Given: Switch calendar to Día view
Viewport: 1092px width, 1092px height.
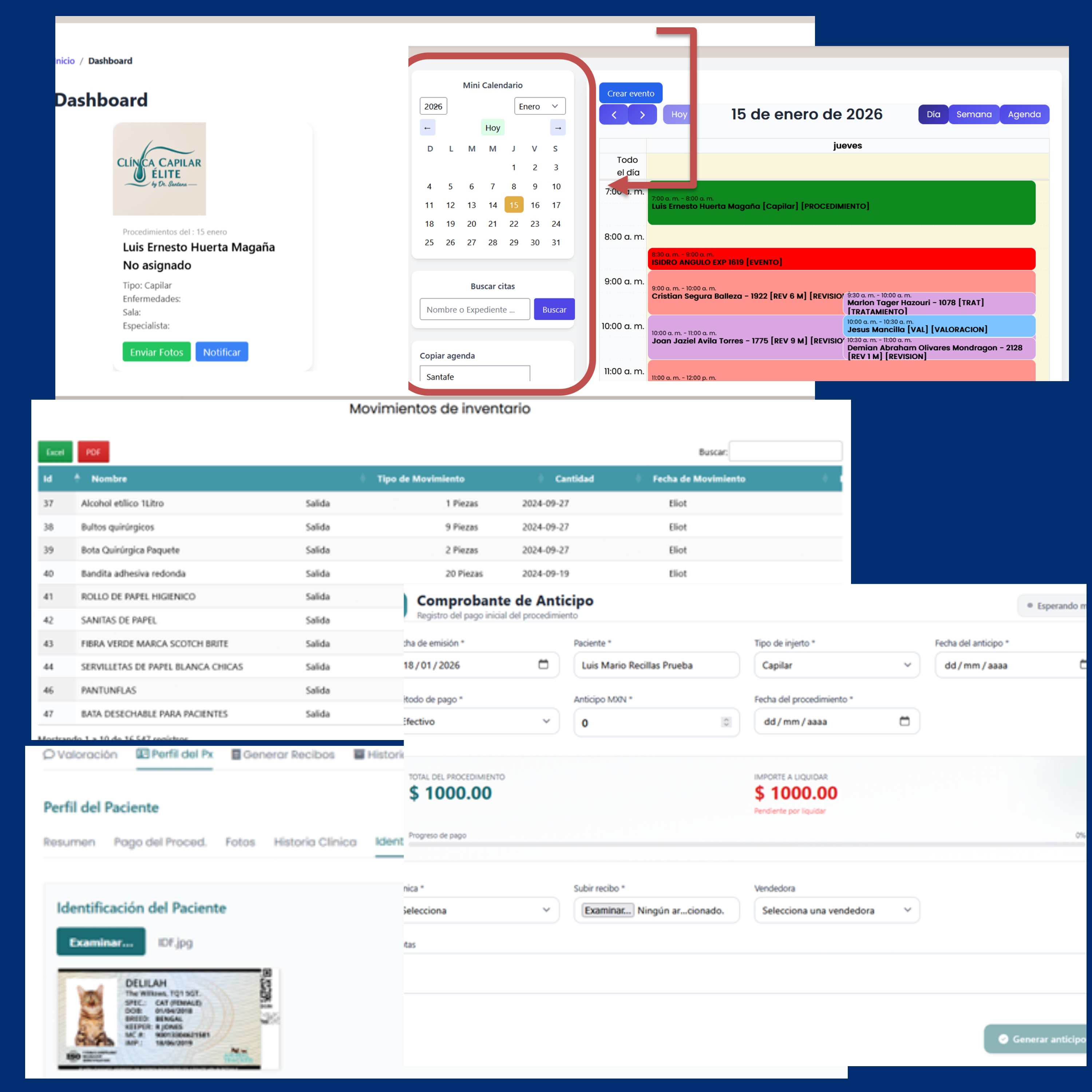Looking at the screenshot, I should 933,114.
